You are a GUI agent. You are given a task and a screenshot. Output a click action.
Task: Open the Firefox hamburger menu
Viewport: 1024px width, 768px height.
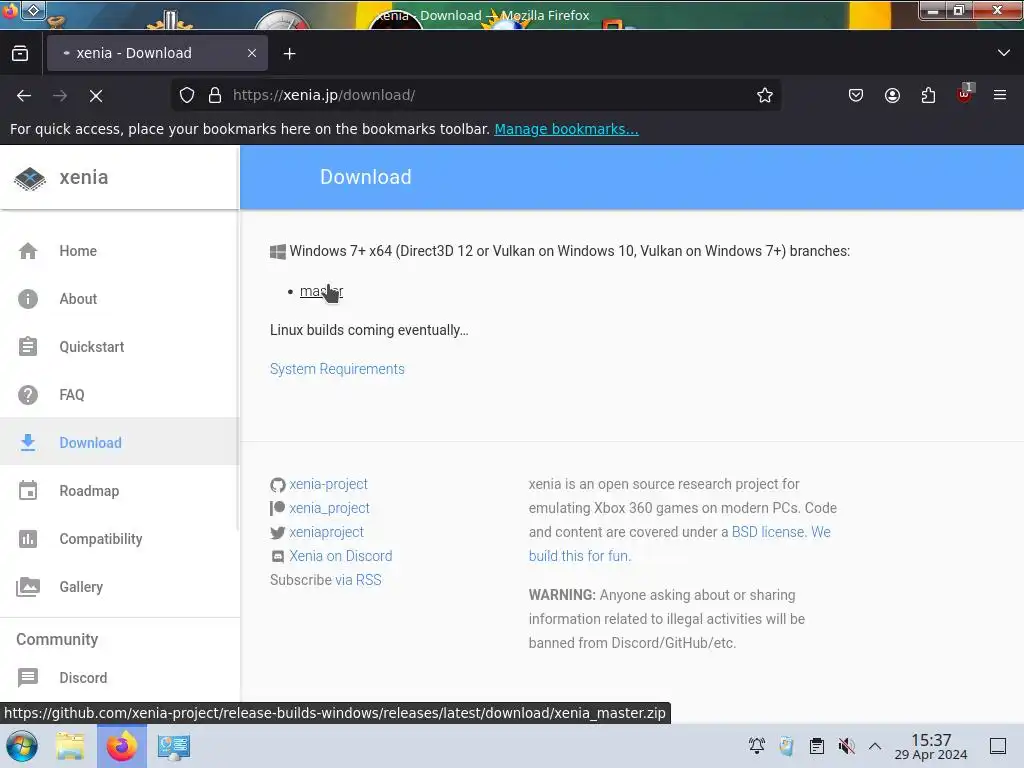(1000, 95)
